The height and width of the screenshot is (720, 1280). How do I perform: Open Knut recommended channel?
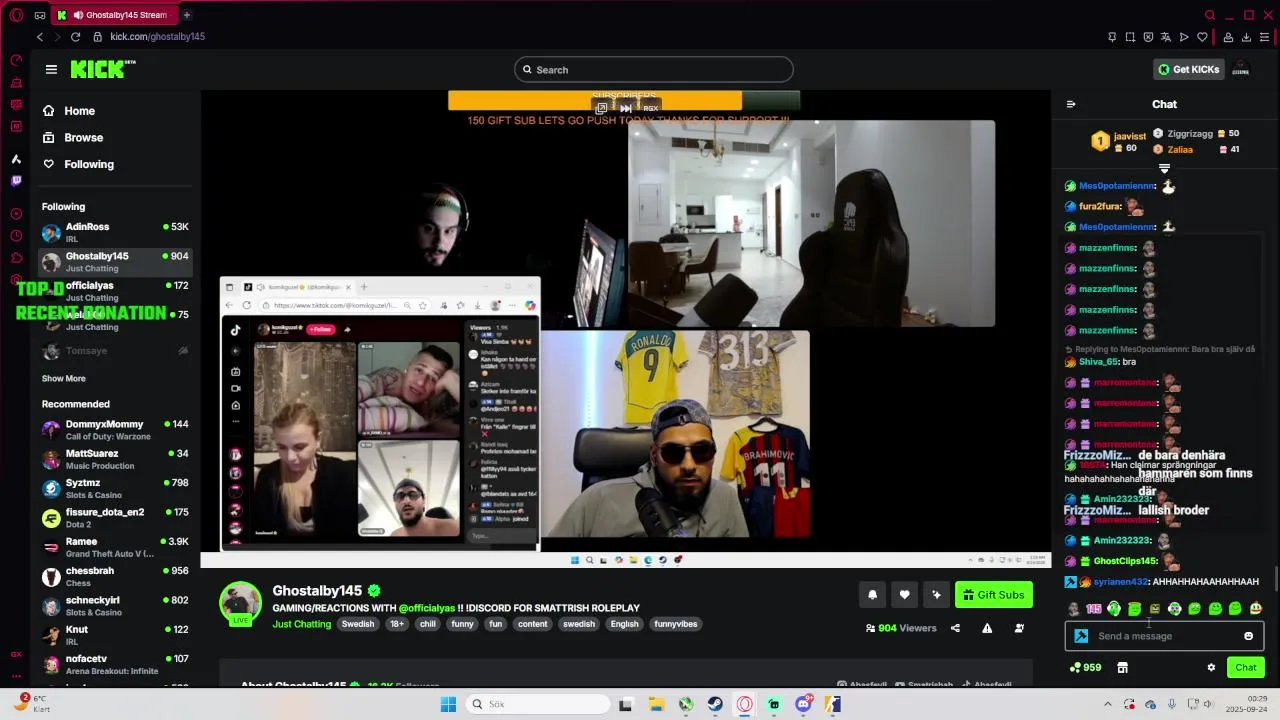pyautogui.click(x=115, y=635)
